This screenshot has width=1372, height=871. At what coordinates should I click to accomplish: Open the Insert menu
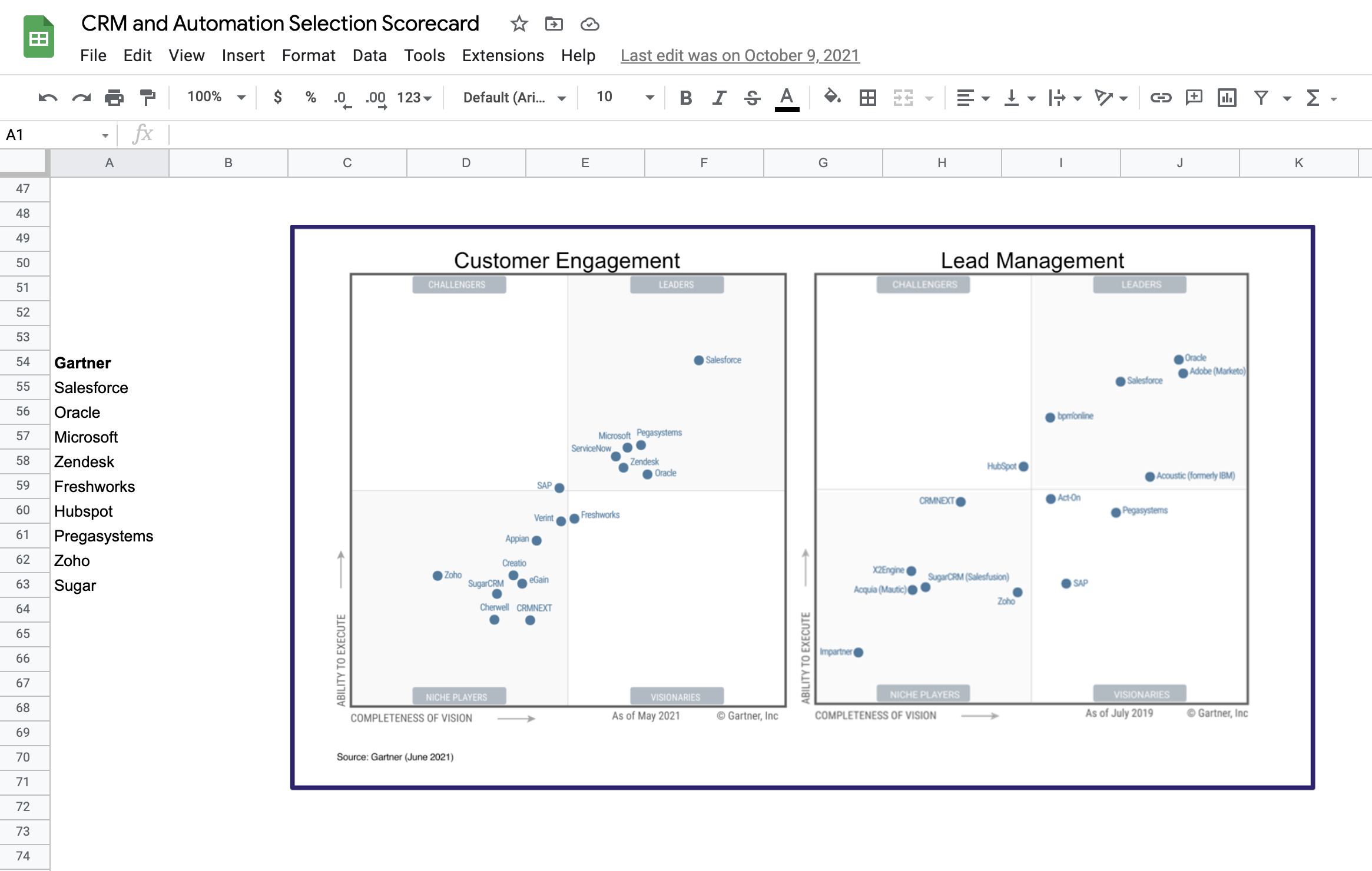[243, 56]
